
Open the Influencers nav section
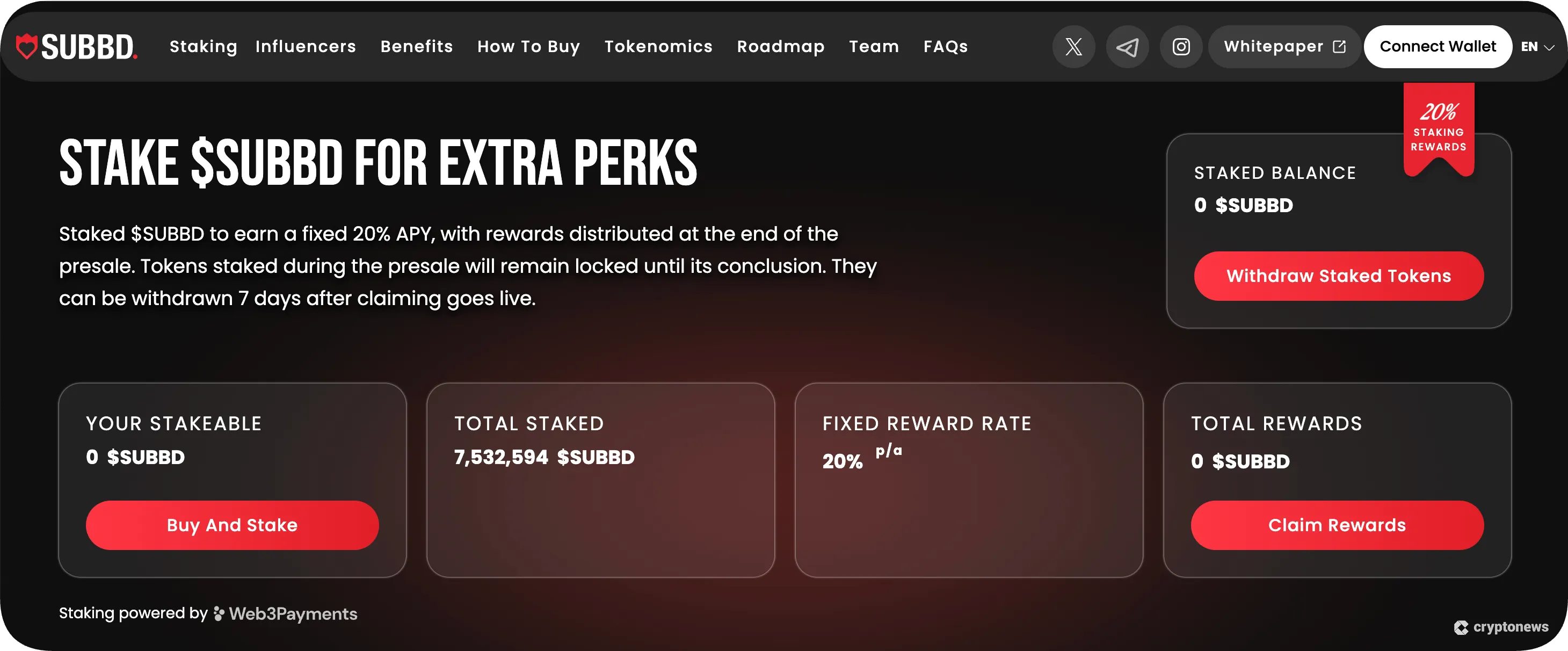[306, 47]
